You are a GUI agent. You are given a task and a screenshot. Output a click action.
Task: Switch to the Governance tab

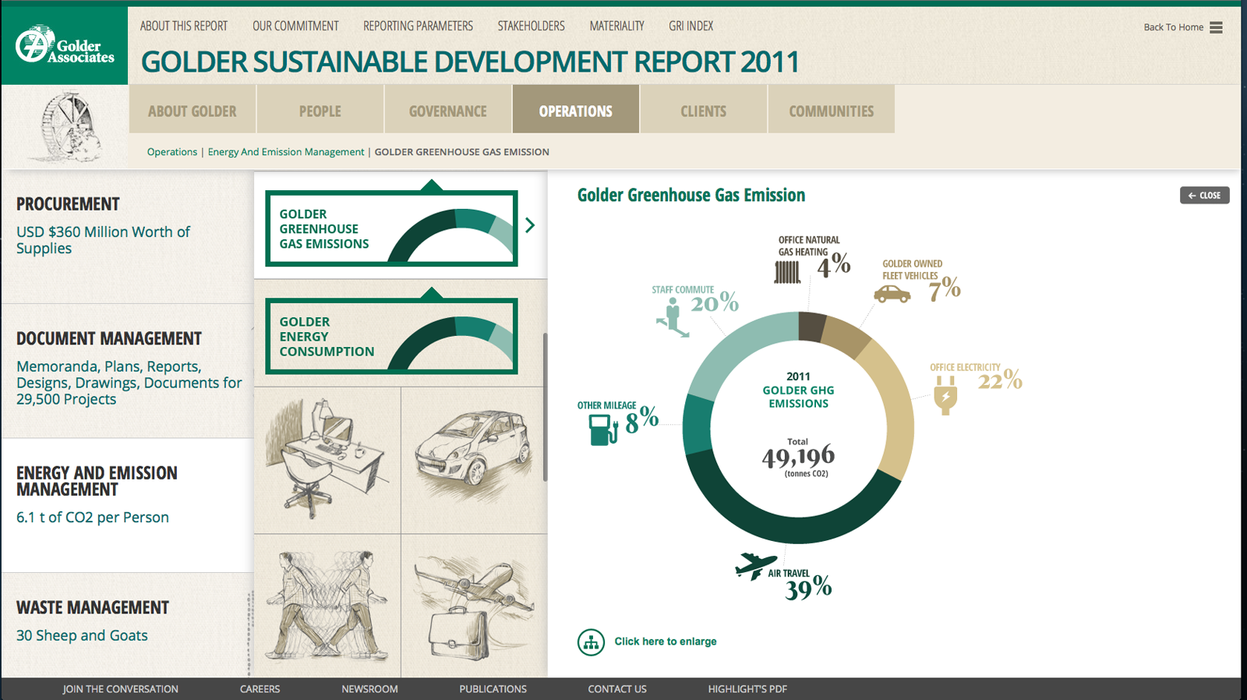(x=448, y=110)
